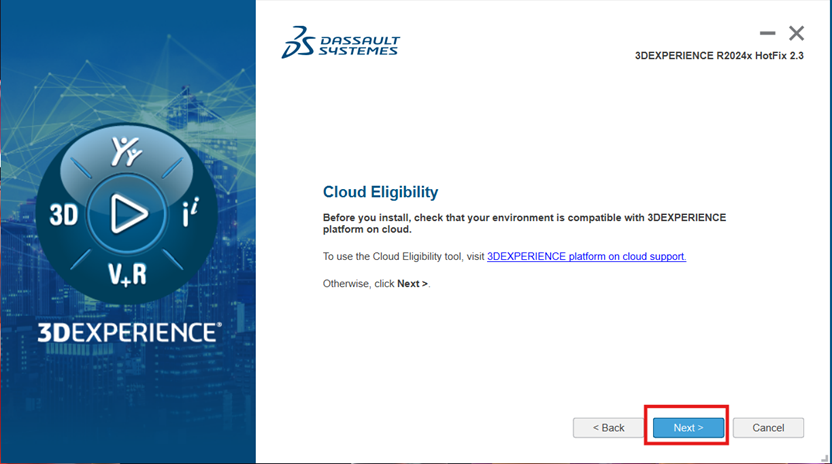The width and height of the screenshot is (832, 464).
Task: Close the installer window
Action: (x=796, y=33)
